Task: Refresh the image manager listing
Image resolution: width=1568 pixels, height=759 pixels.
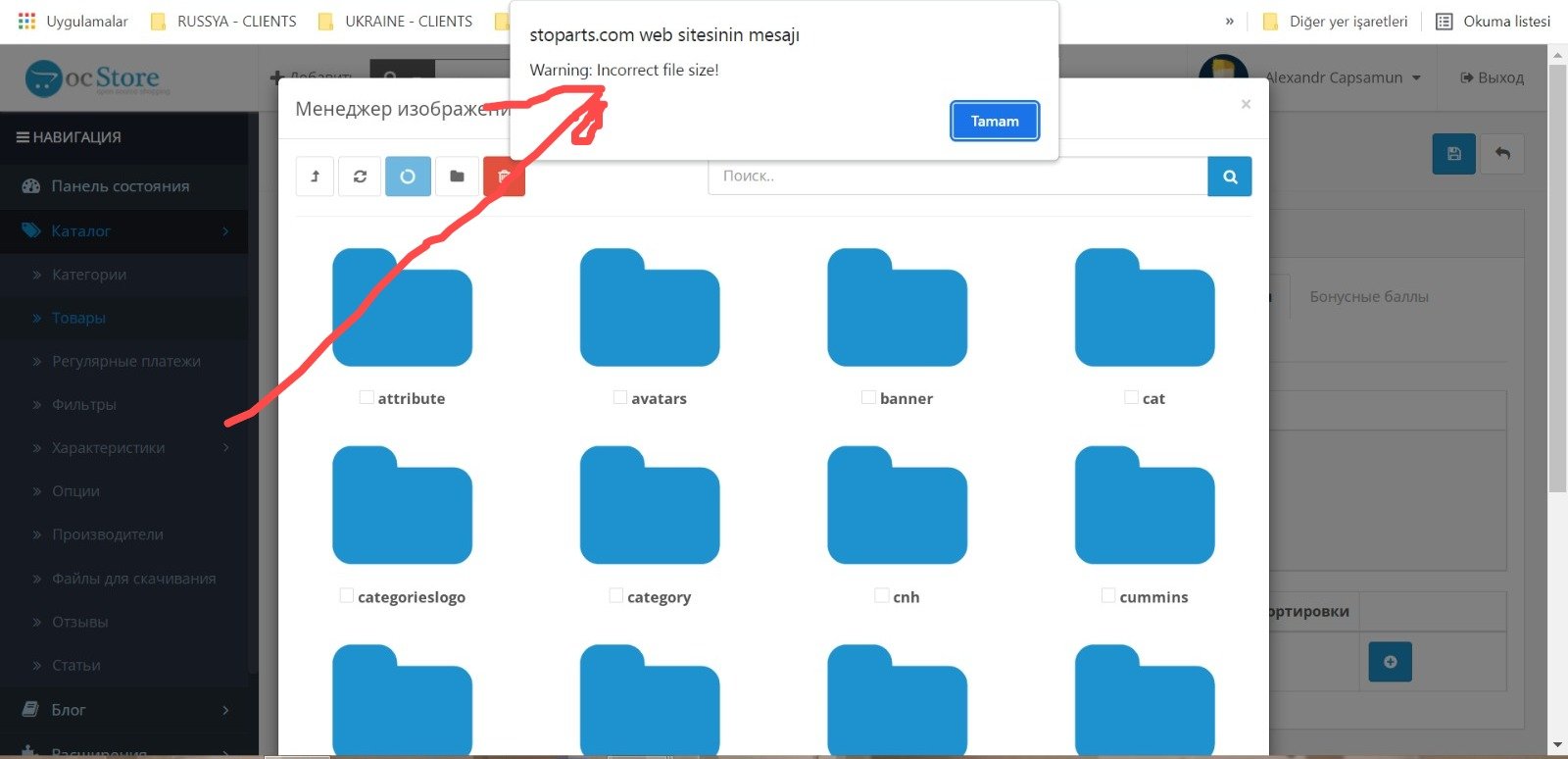Action: [360, 177]
